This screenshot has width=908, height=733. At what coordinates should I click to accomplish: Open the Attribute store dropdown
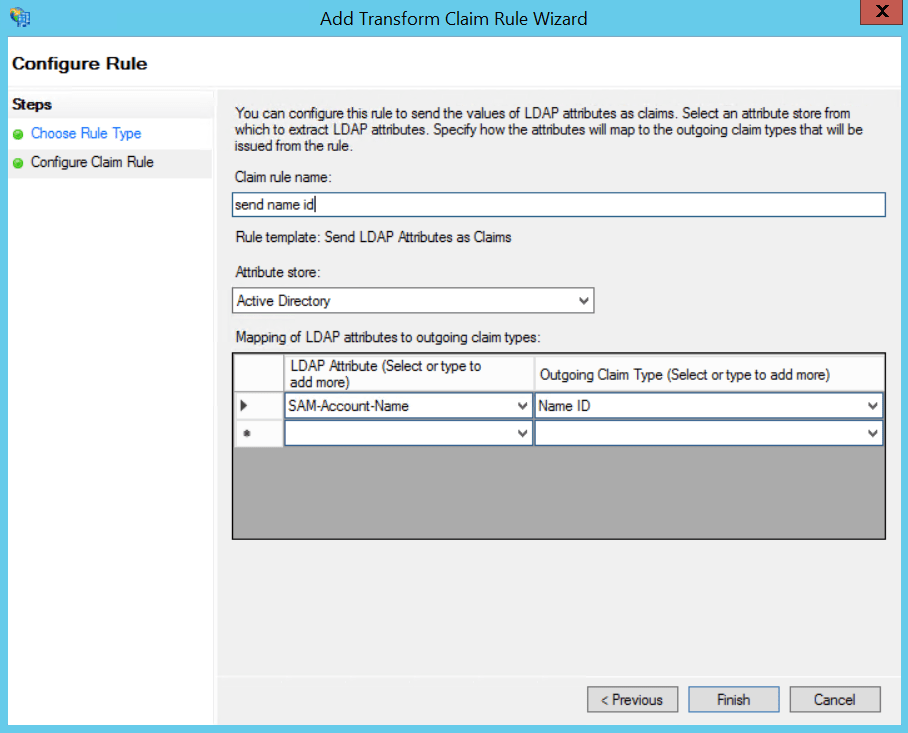pyautogui.click(x=583, y=300)
